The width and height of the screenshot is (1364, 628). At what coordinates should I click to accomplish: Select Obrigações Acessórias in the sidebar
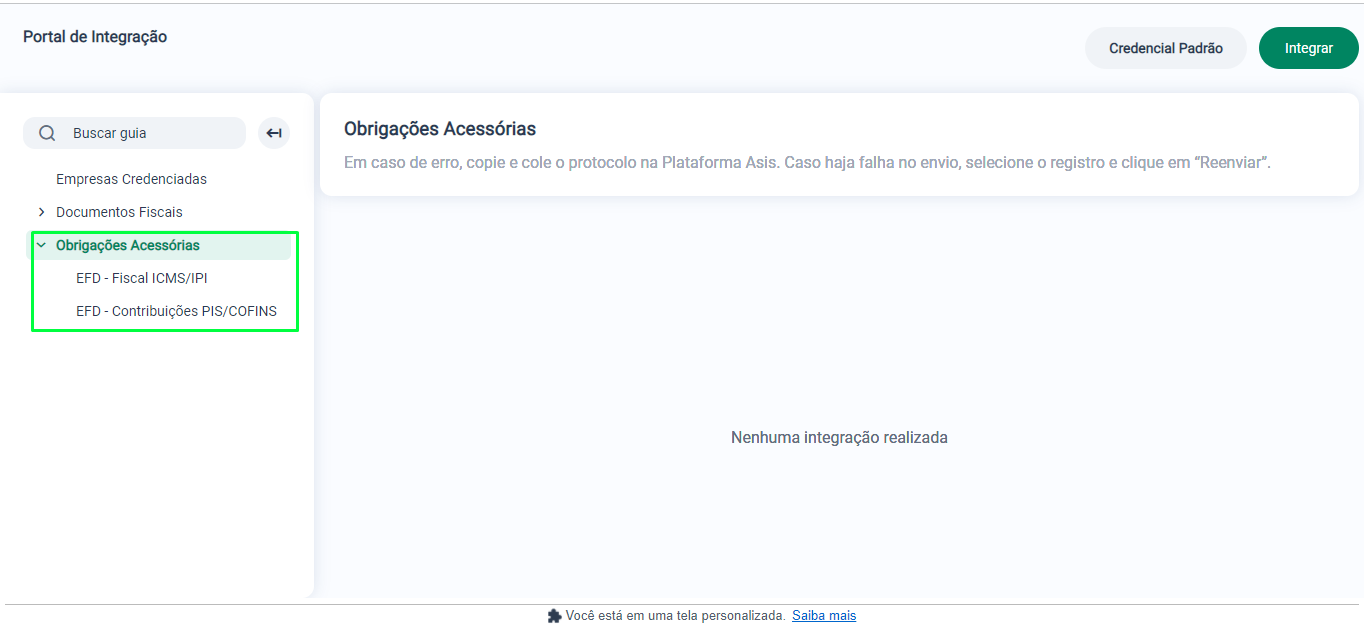pos(128,245)
